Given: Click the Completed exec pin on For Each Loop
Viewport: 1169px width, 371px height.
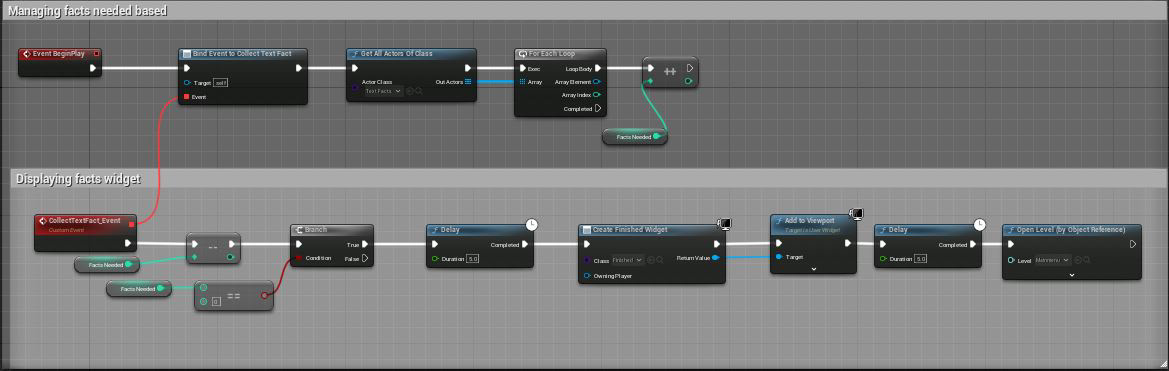Looking at the screenshot, I should pos(598,108).
